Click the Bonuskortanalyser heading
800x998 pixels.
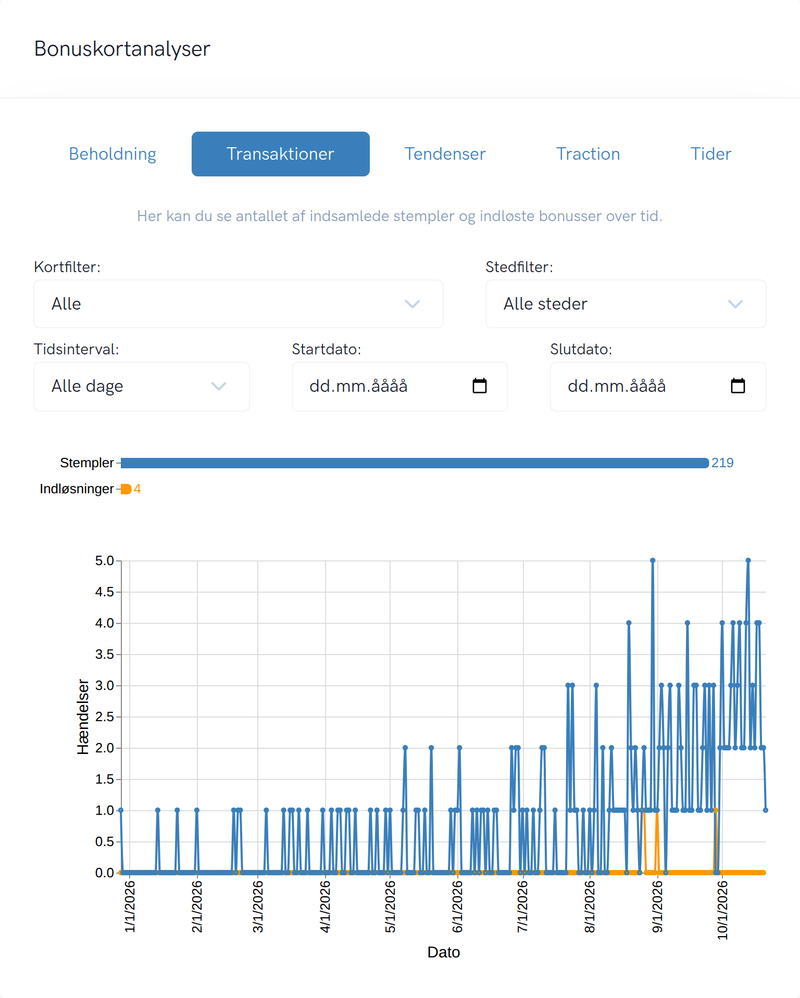click(122, 49)
